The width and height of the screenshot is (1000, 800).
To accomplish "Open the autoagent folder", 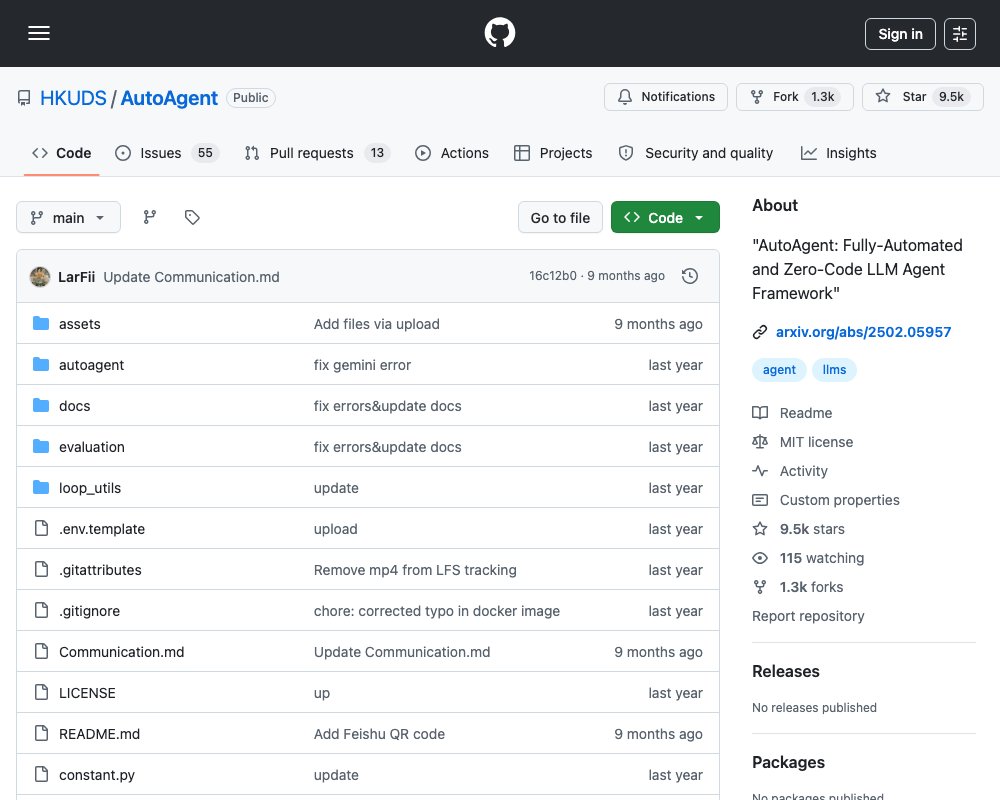I will click(91, 365).
